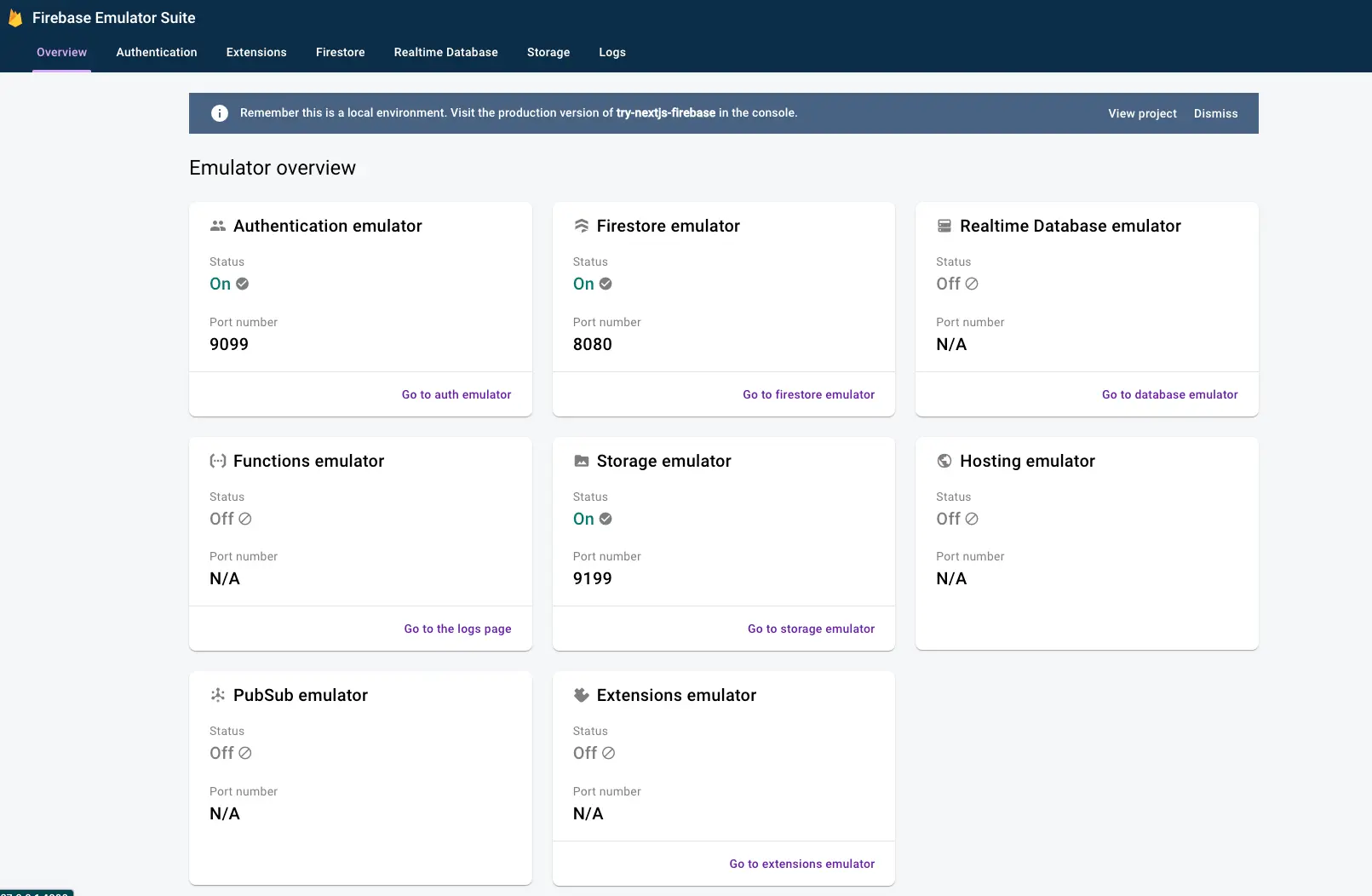Click Realtime Database emulator card title
This screenshot has height=896, width=1372.
point(1071,226)
